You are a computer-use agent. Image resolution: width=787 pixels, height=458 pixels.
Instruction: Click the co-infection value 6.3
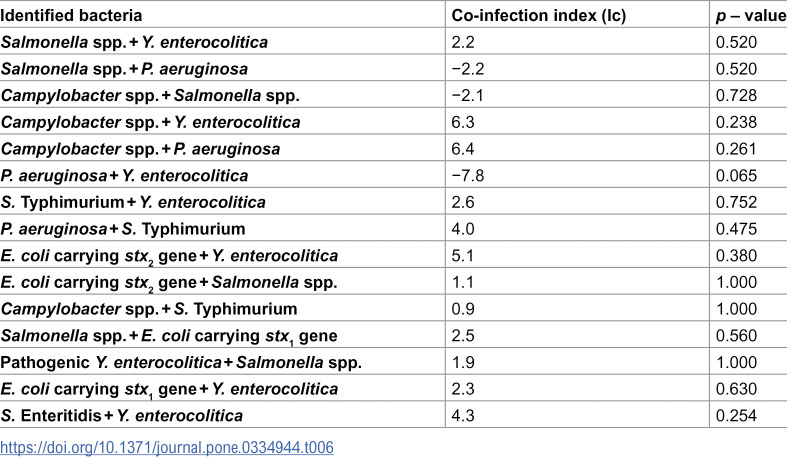click(x=463, y=122)
